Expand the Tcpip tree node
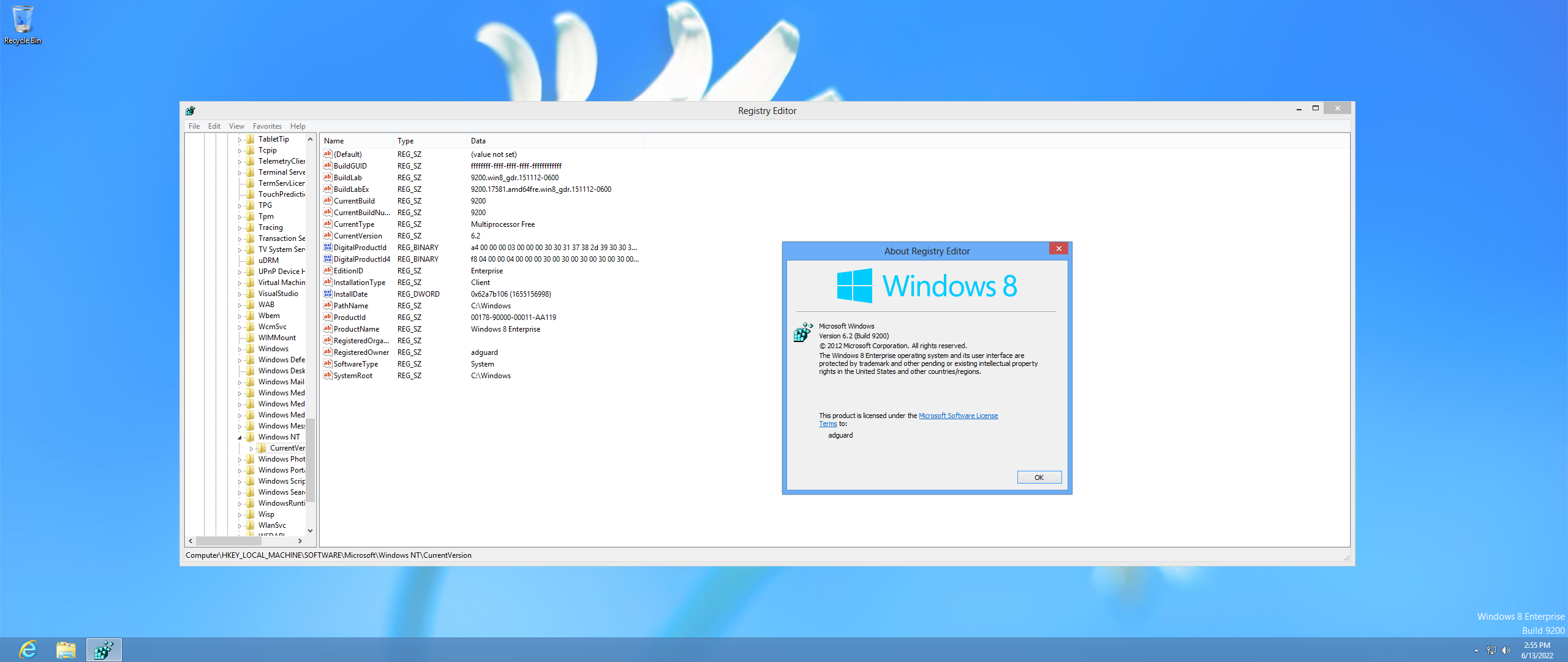 tap(240, 150)
